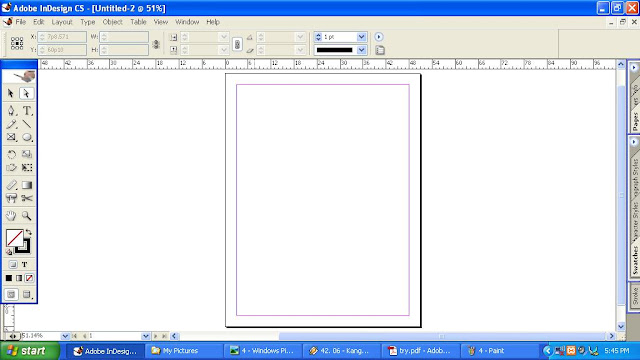Open the stroke type dropdown

pyautogui.click(x=361, y=50)
